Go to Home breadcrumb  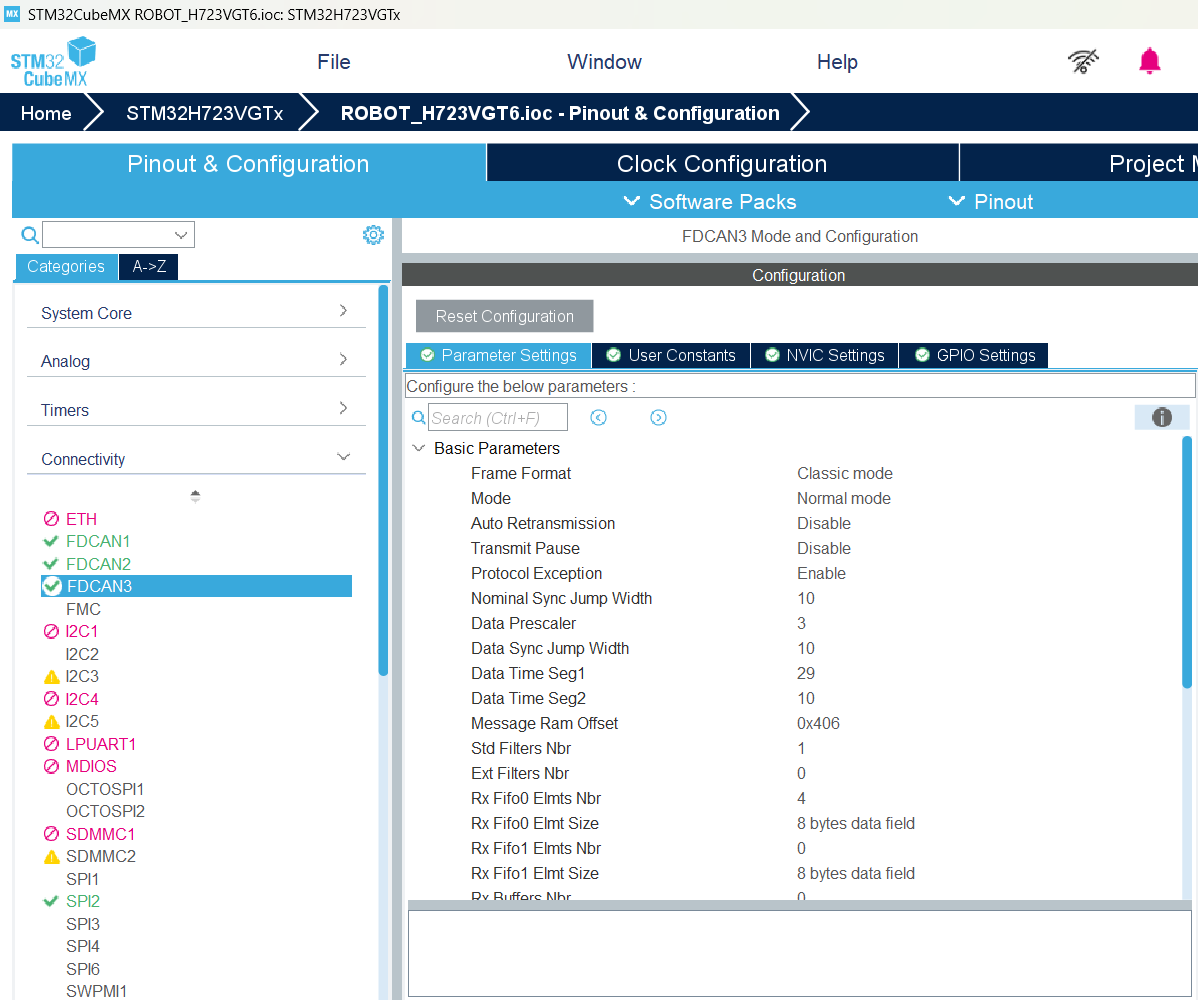[46, 113]
